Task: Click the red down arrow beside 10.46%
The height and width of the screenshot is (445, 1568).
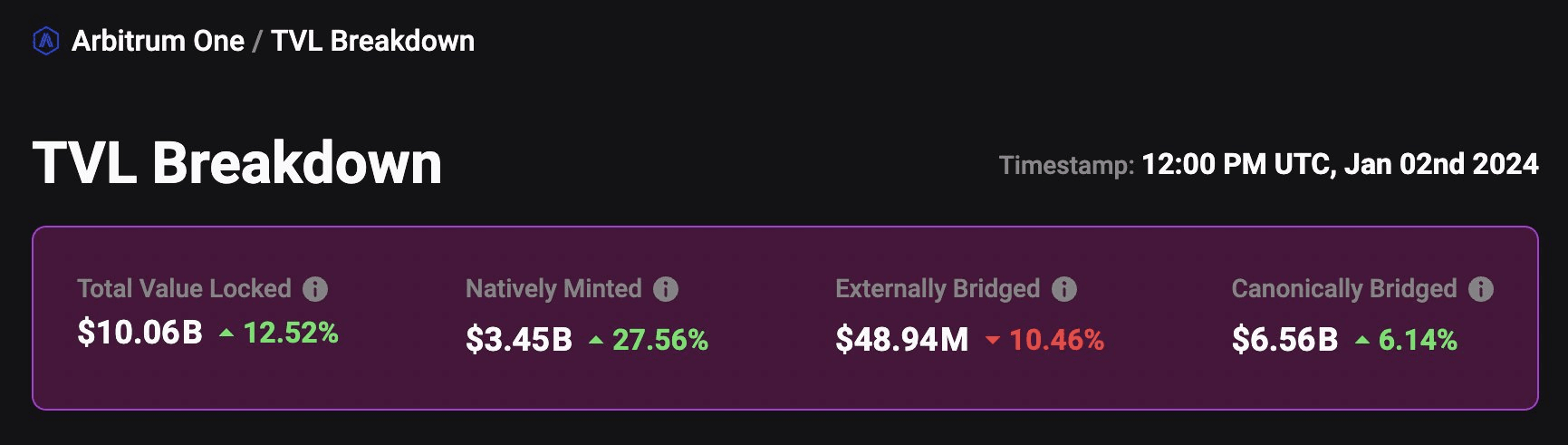Action: point(993,341)
